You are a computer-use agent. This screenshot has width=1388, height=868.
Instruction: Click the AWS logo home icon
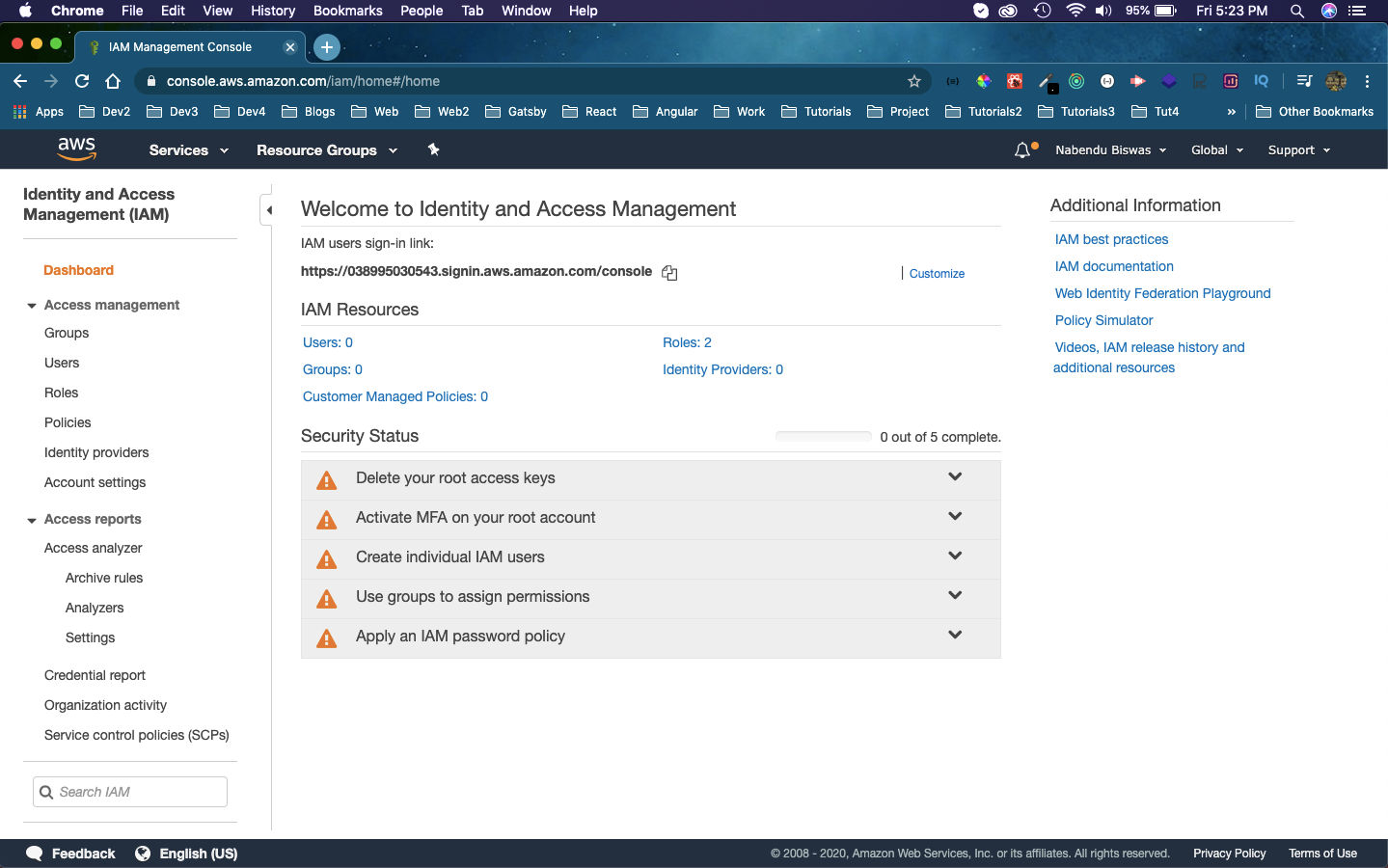coord(76,149)
